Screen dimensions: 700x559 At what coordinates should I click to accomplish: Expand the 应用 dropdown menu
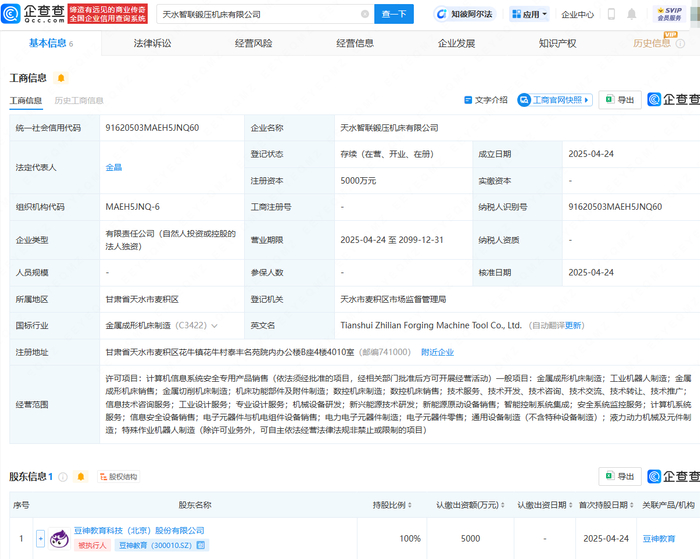coord(529,14)
